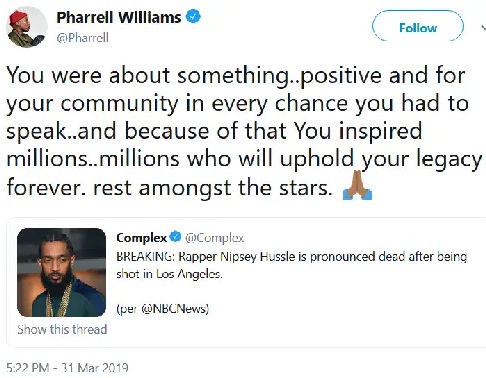Click 'shot in Los Angeles' text line
The width and height of the screenshot is (486, 378).
169,274
